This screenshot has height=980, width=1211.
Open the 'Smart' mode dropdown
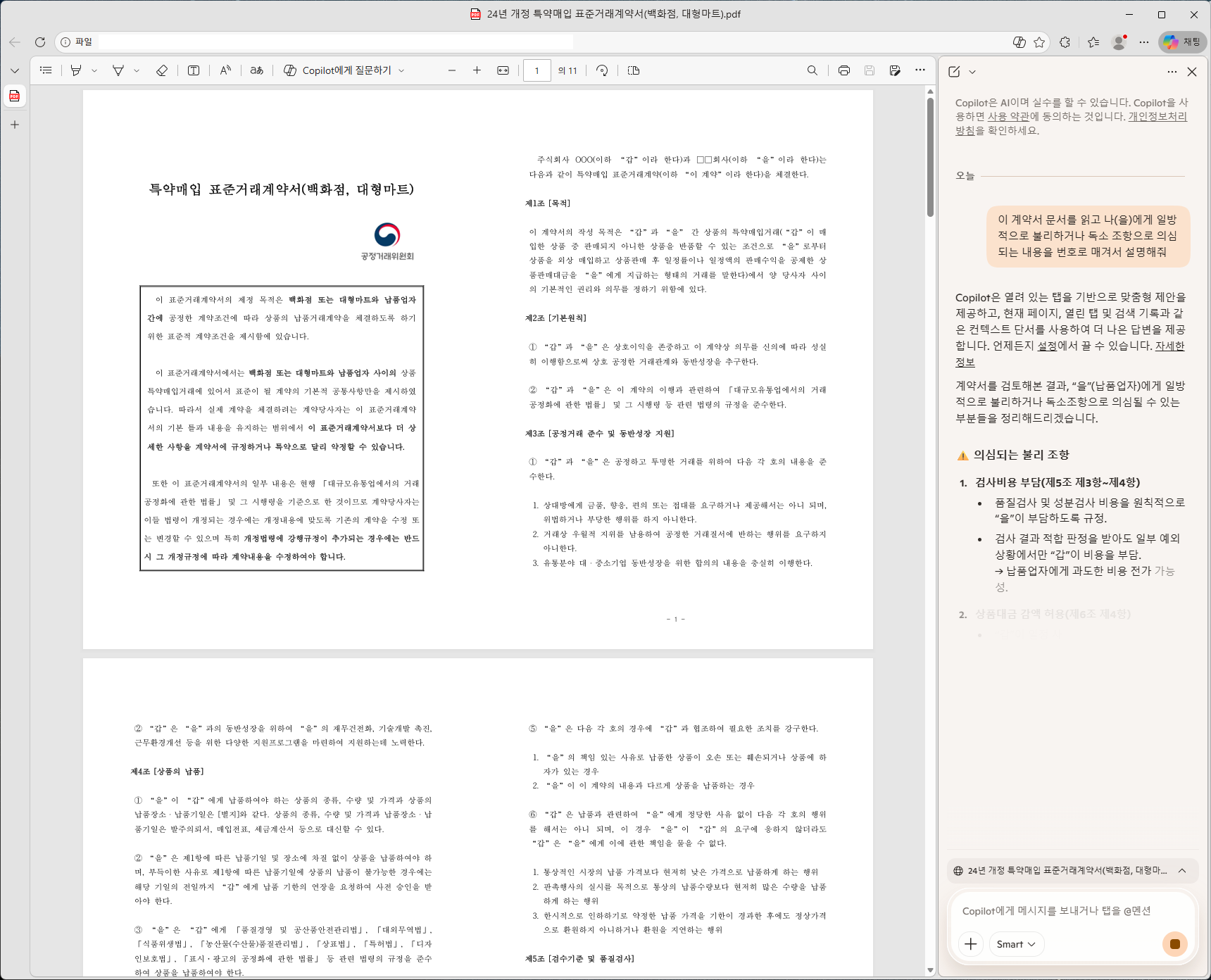click(x=1016, y=944)
